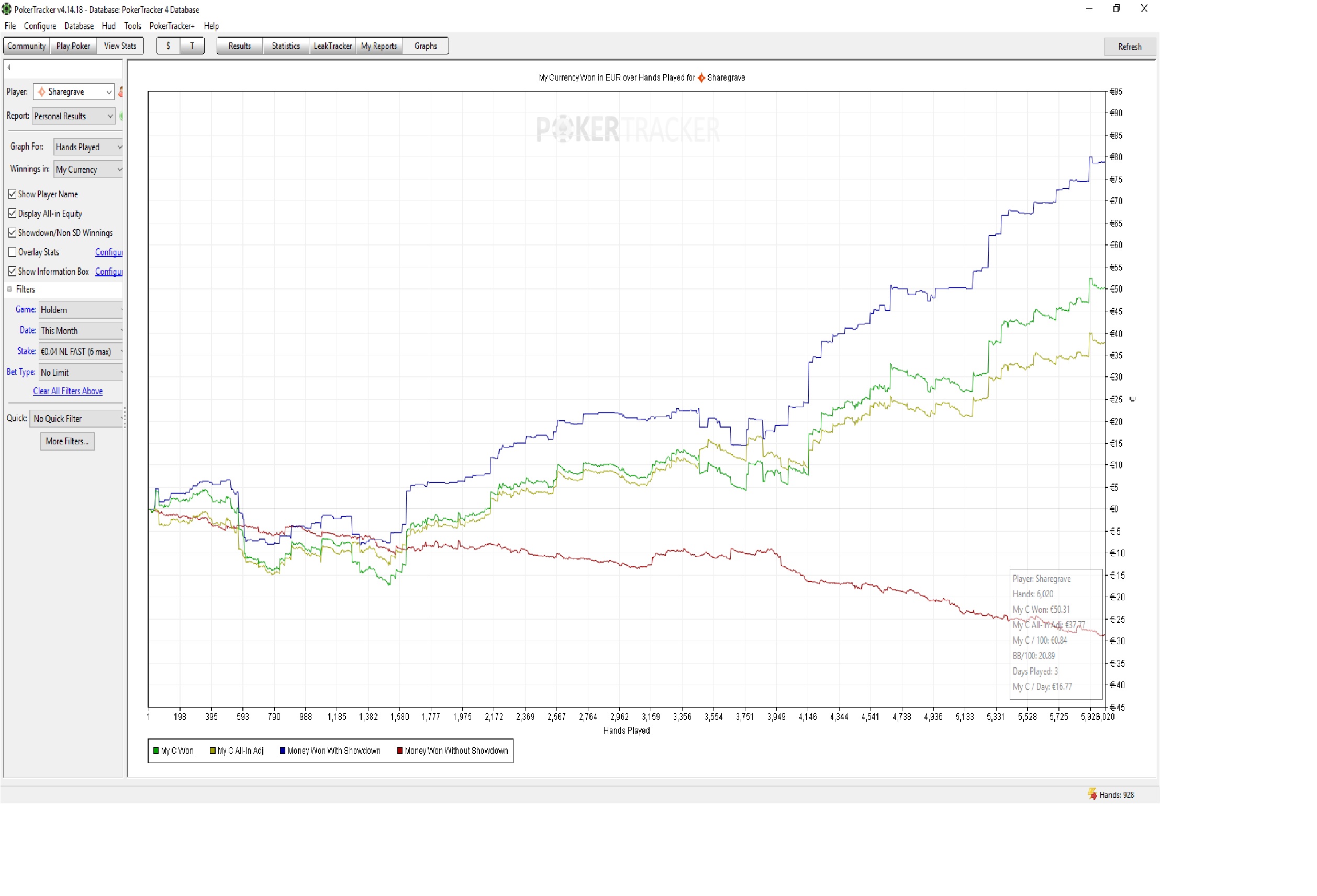Open the Database menu
The image size is (1317, 896).
pyautogui.click(x=80, y=26)
